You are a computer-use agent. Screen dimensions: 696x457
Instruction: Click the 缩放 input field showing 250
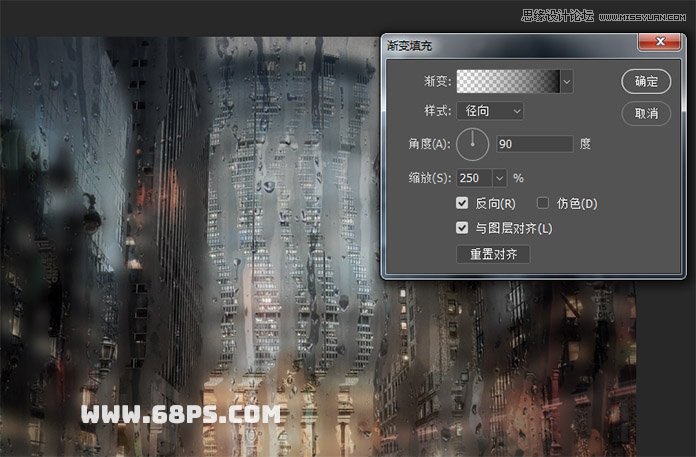[x=474, y=178]
